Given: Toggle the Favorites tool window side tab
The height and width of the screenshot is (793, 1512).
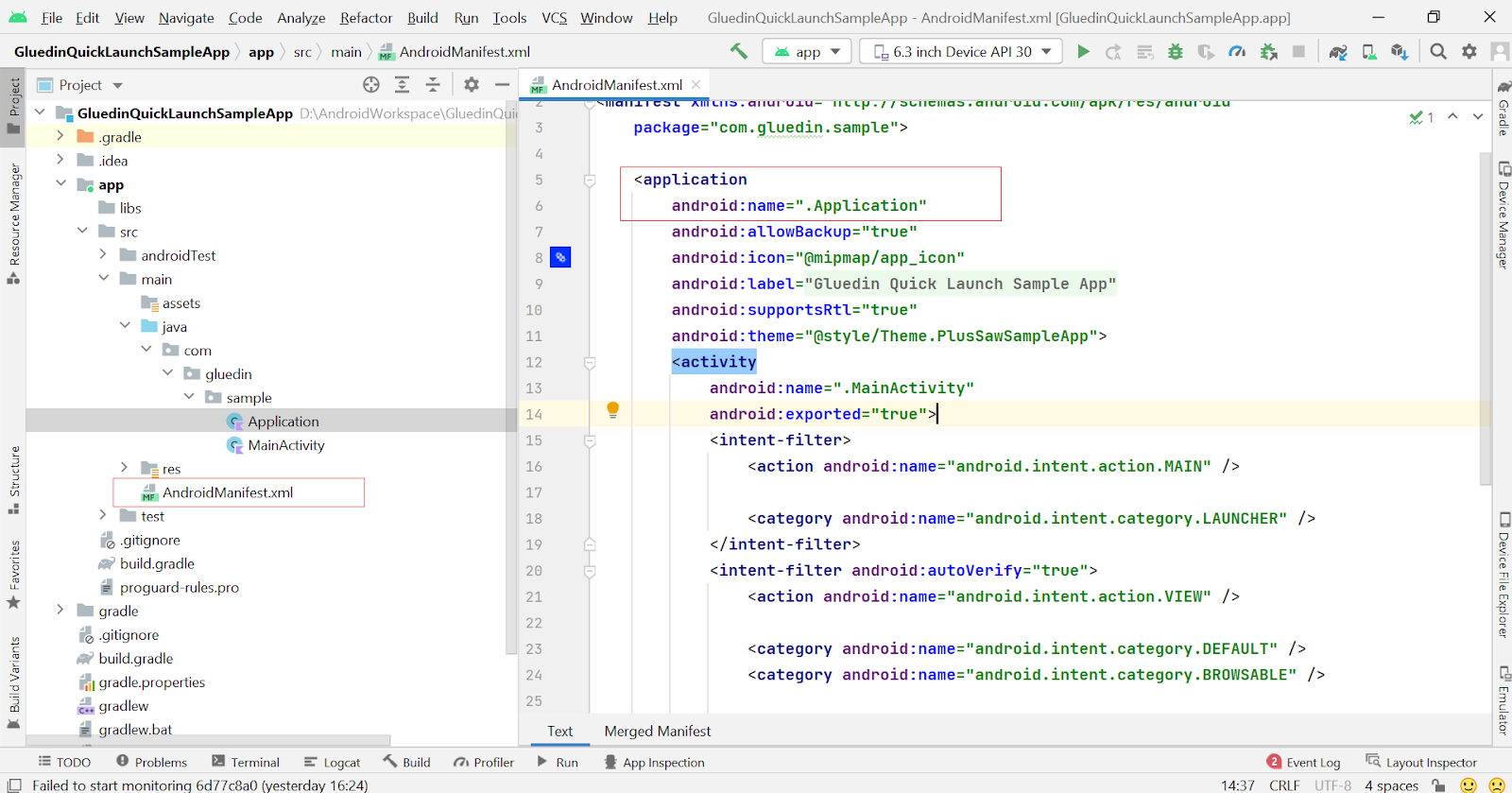Looking at the screenshot, I should pyautogui.click(x=13, y=575).
